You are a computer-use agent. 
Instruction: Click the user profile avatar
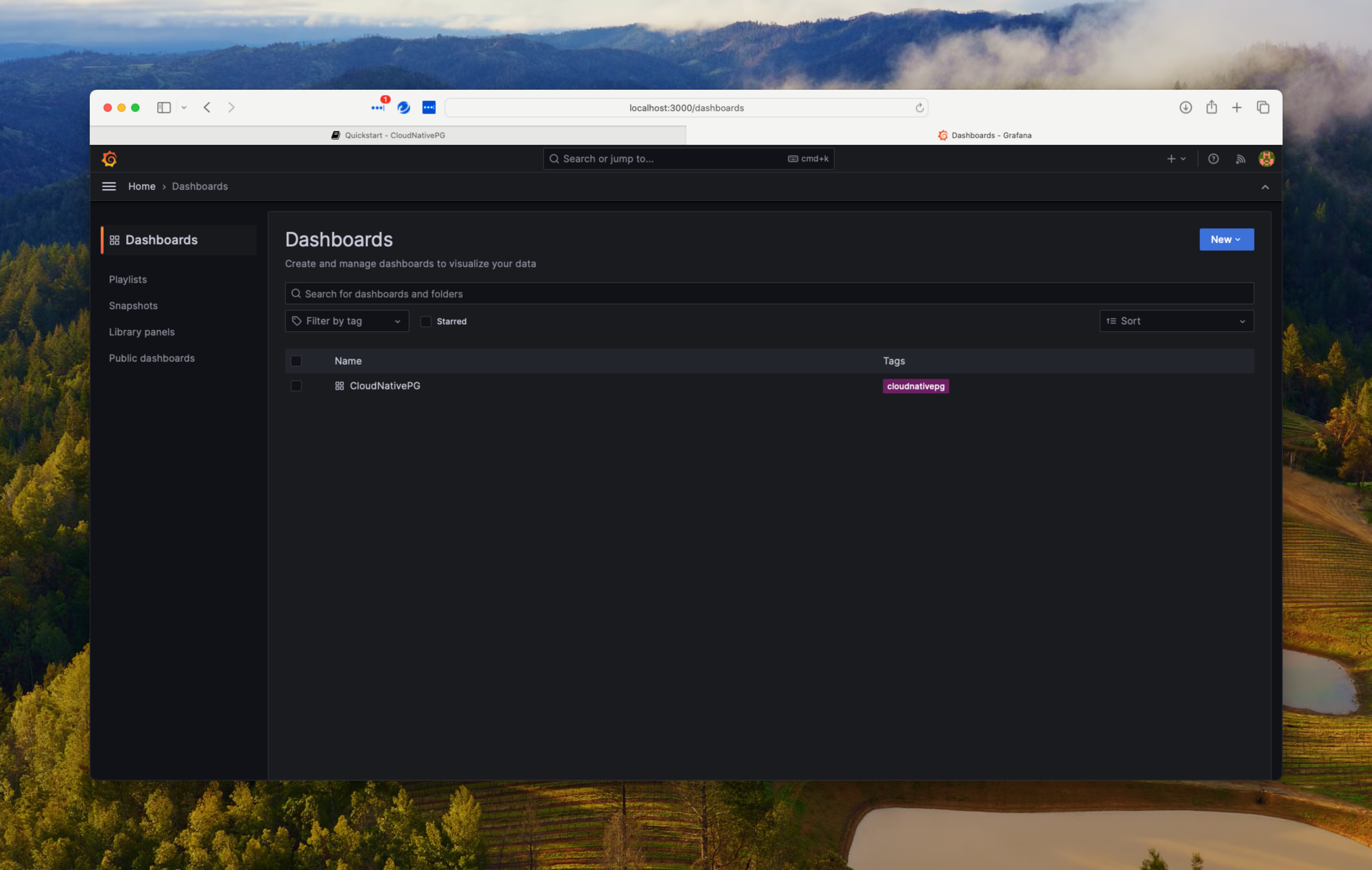click(x=1266, y=159)
